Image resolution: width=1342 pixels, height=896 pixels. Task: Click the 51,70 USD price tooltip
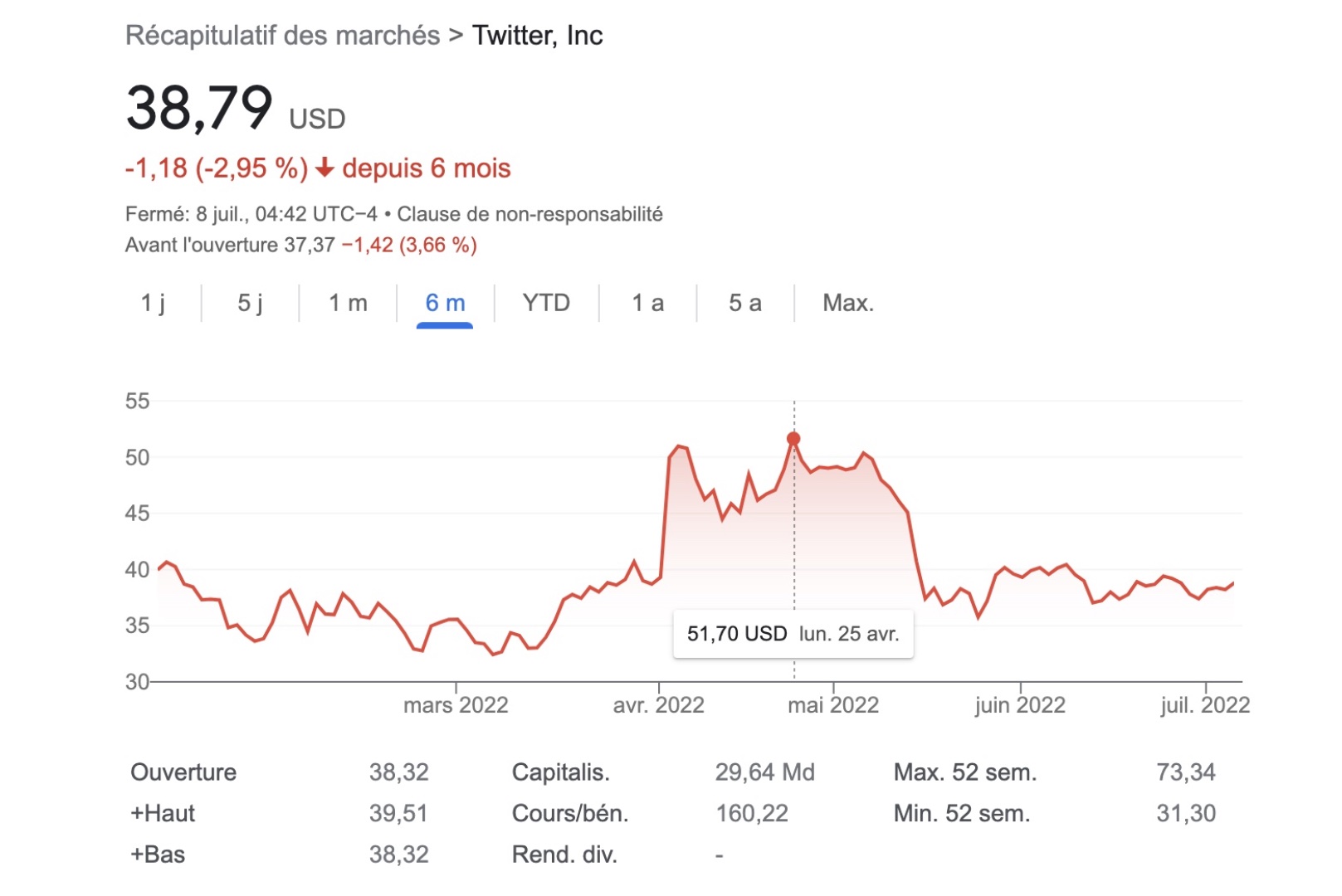click(793, 635)
